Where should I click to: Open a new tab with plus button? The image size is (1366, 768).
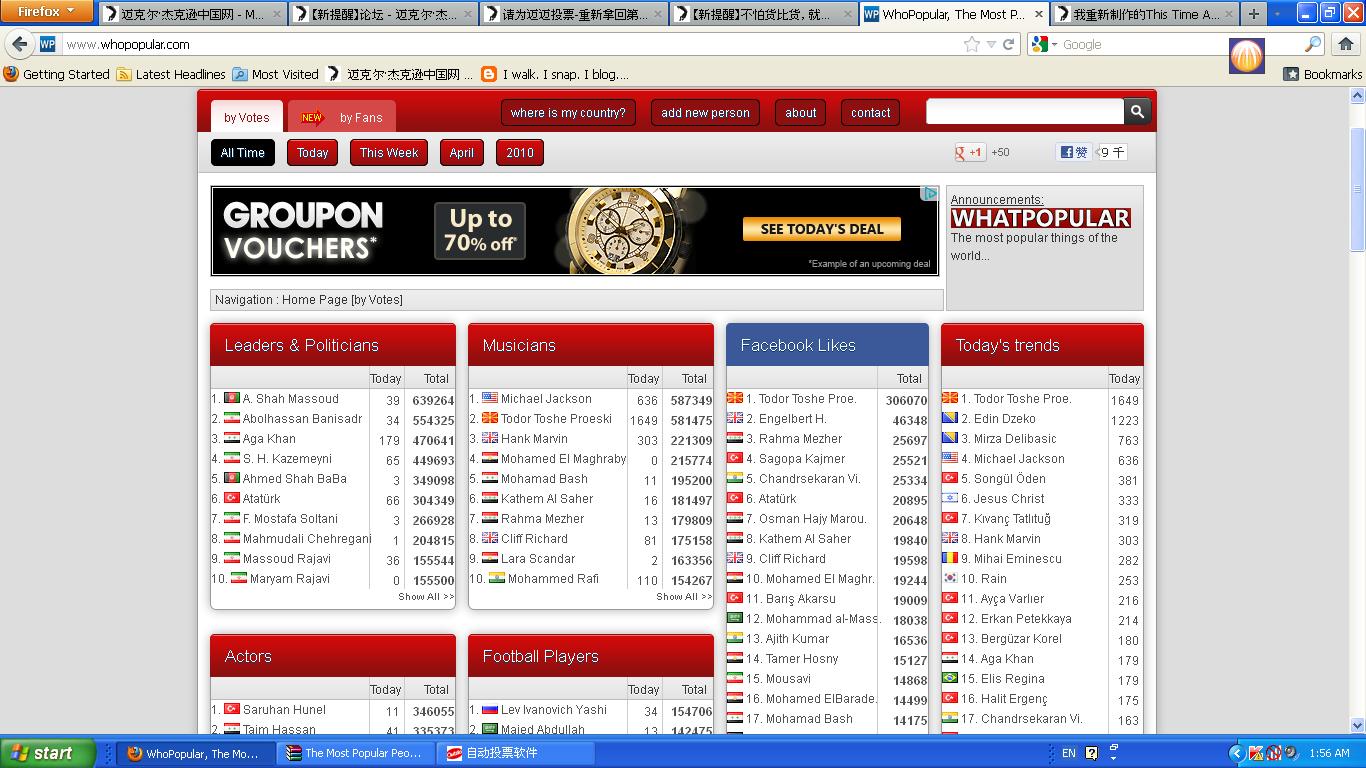pyautogui.click(x=1254, y=14)
